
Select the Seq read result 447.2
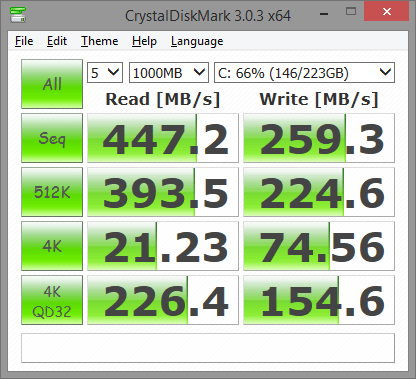[x=163, y=138]
